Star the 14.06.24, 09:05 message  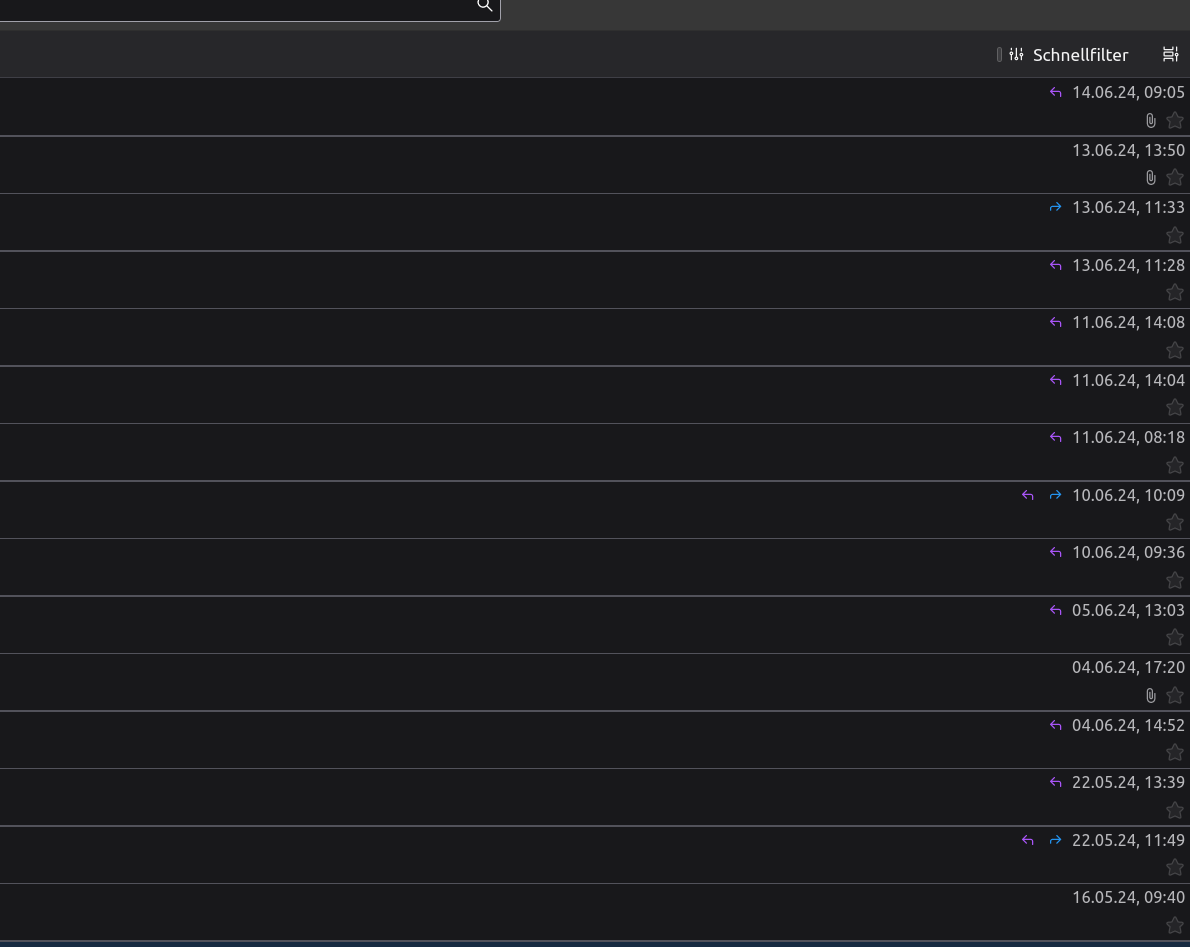[x=1175, y=121]
